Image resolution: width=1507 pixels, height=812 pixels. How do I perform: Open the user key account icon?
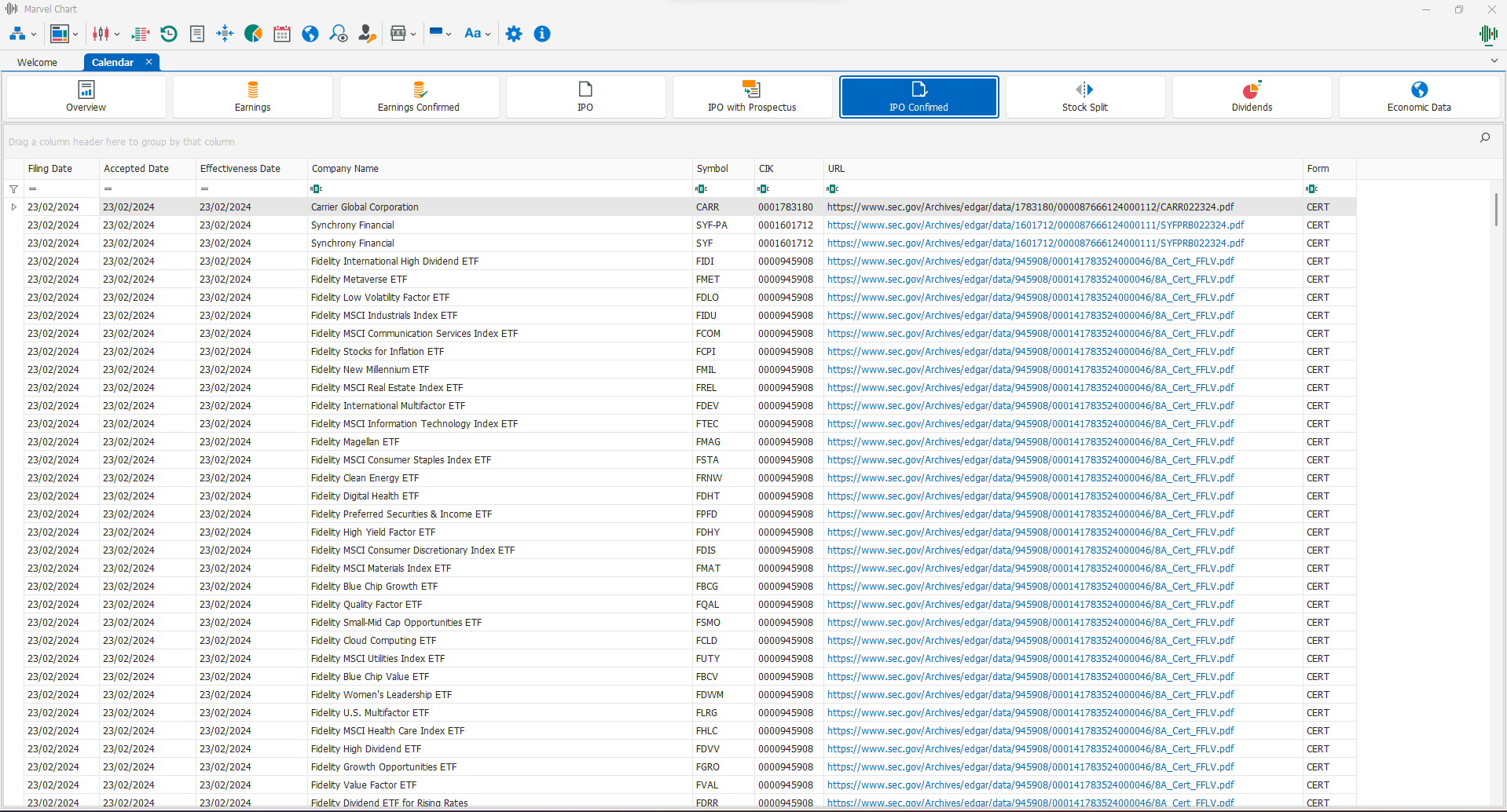click(x=367, y=34)
